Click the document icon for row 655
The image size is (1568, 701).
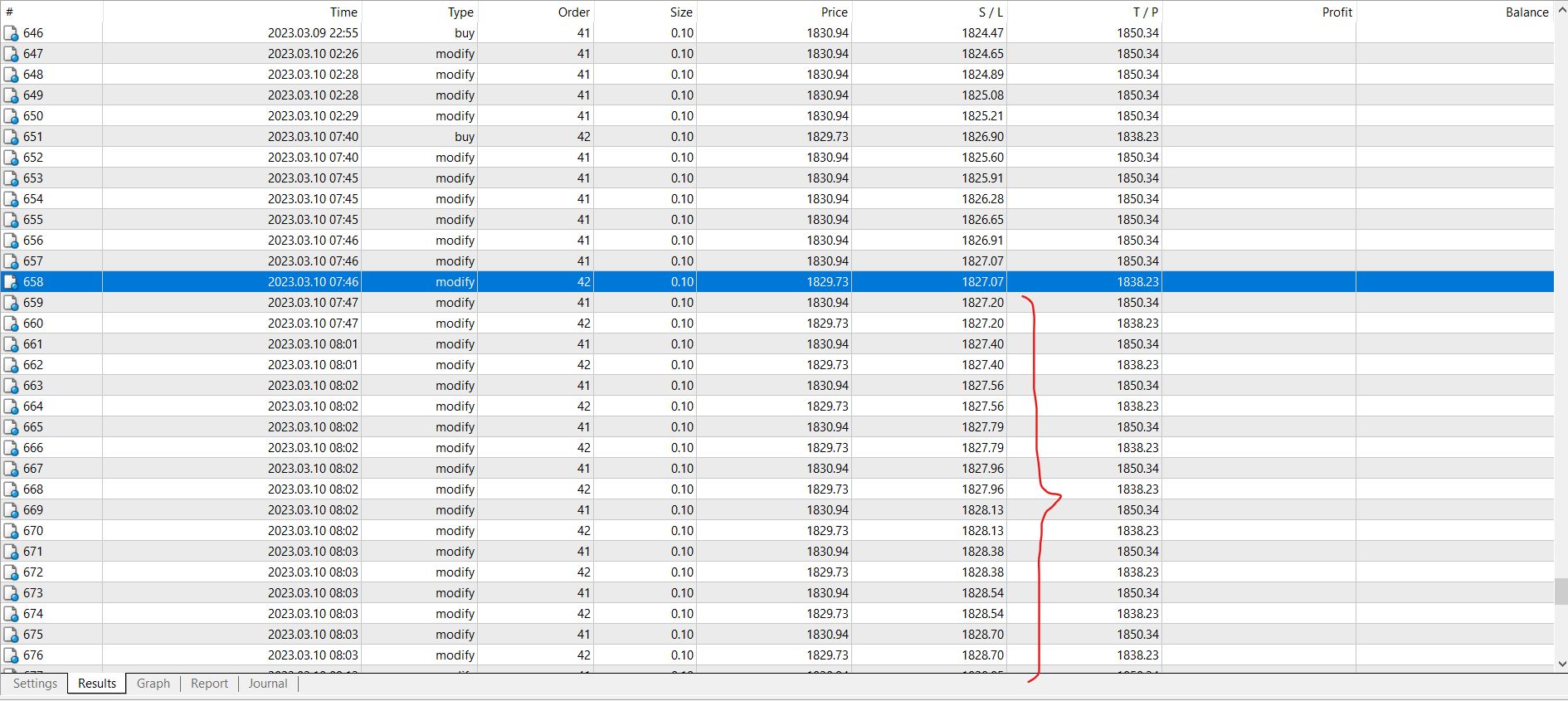click(11, 220)
